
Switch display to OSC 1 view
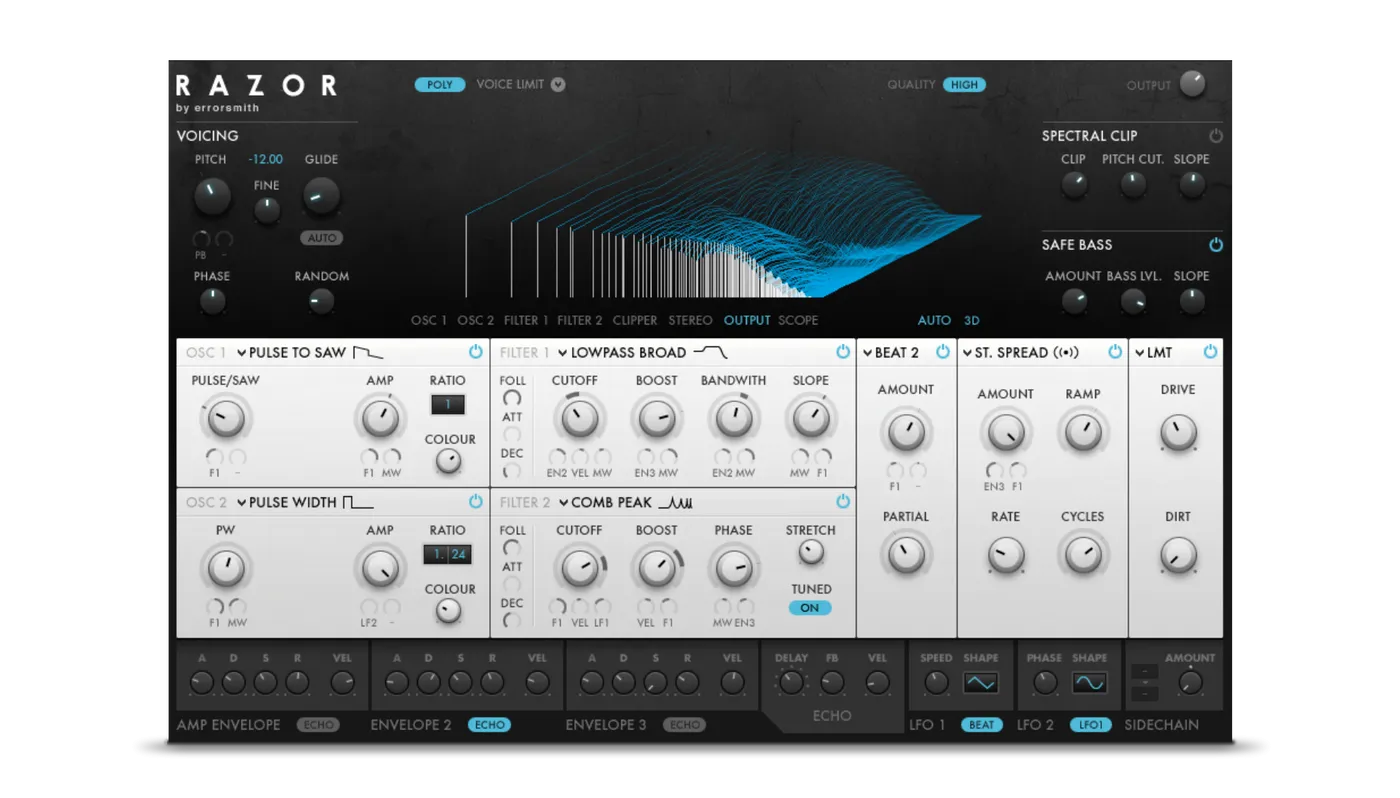point(429,321)
